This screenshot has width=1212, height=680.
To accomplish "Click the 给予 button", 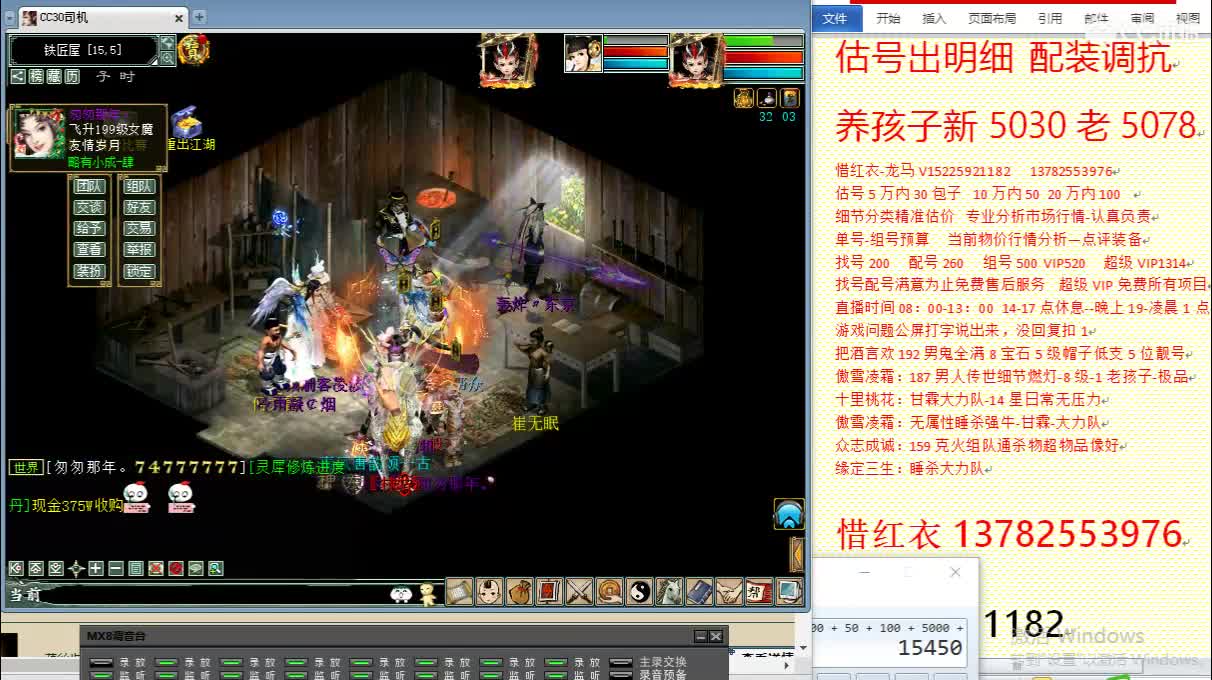I will click(89, 228).
